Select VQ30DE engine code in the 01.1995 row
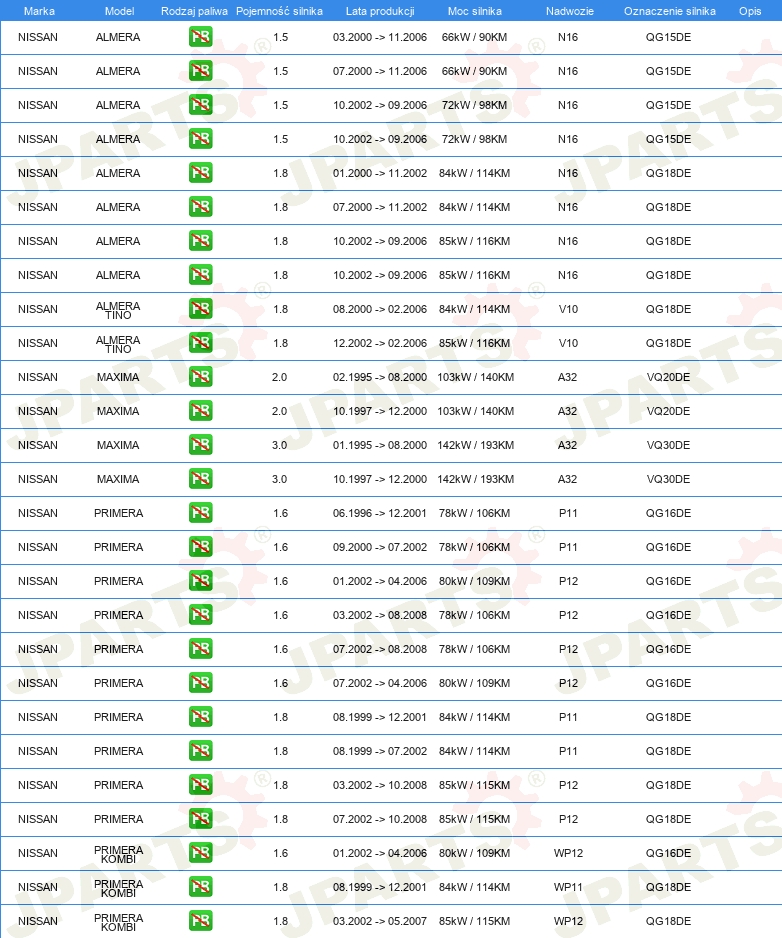Screen dimensions: 782x938 (x=668, y=445)
